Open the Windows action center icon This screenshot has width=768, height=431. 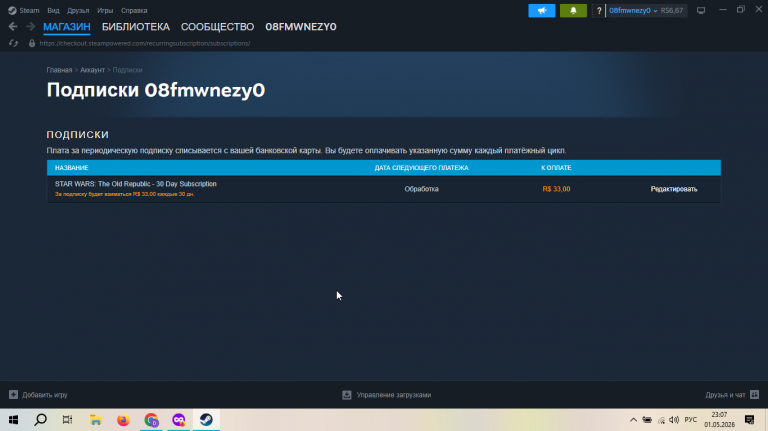click(x=749, y=420)
